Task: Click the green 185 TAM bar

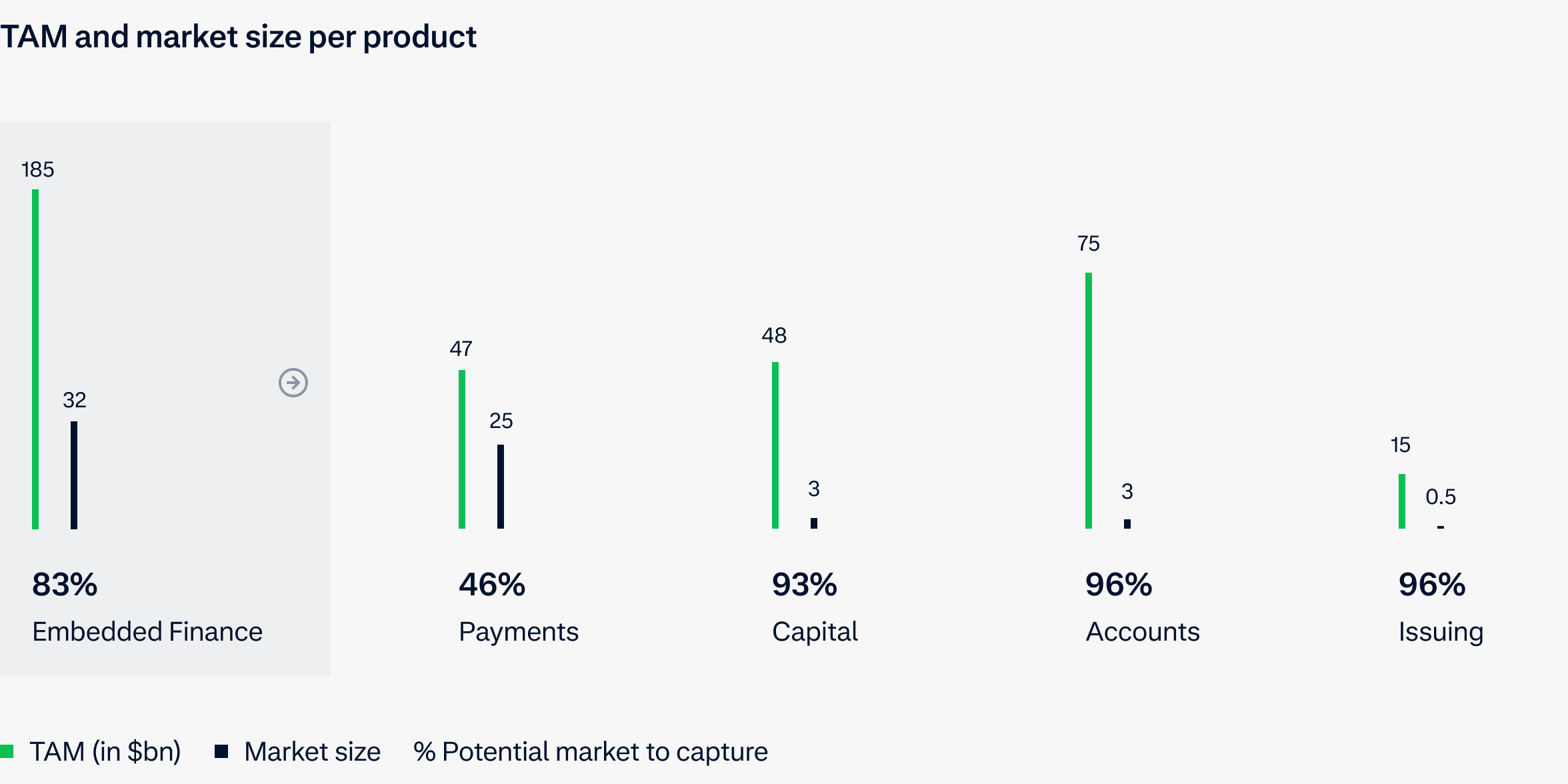Action: [35, 360]
